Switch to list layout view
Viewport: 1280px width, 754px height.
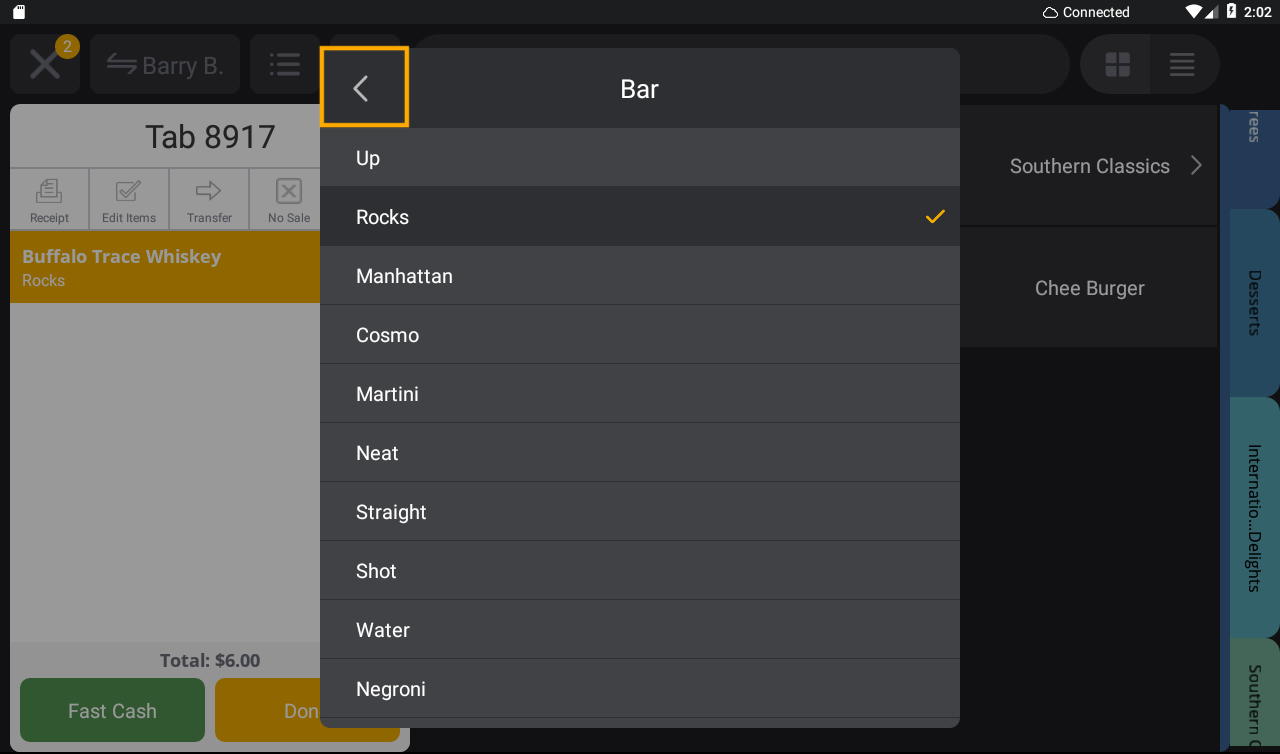[1182, 64]
